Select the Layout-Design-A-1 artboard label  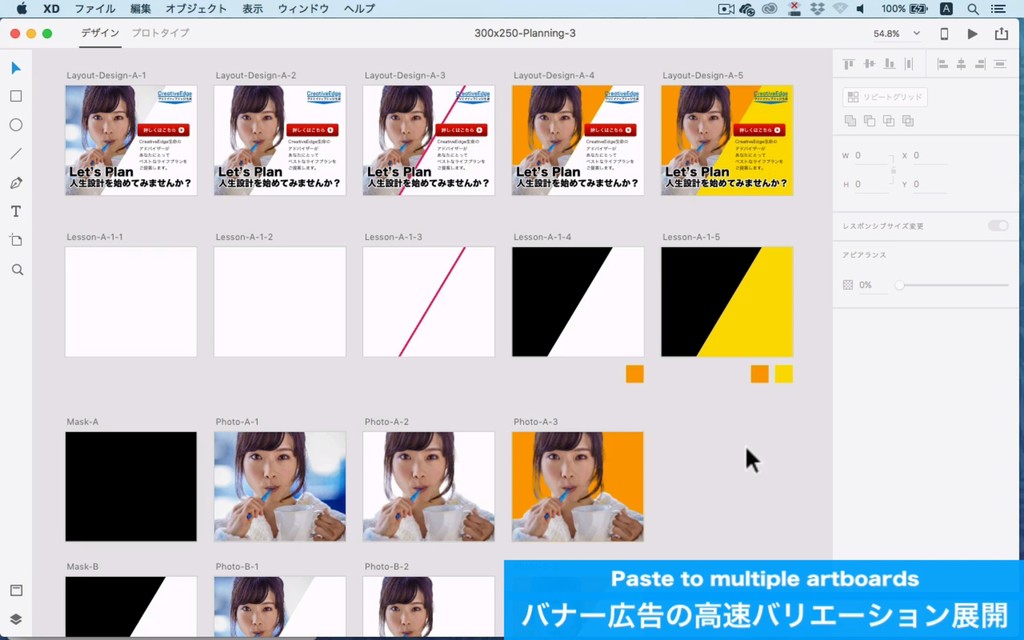pos(106,75)
